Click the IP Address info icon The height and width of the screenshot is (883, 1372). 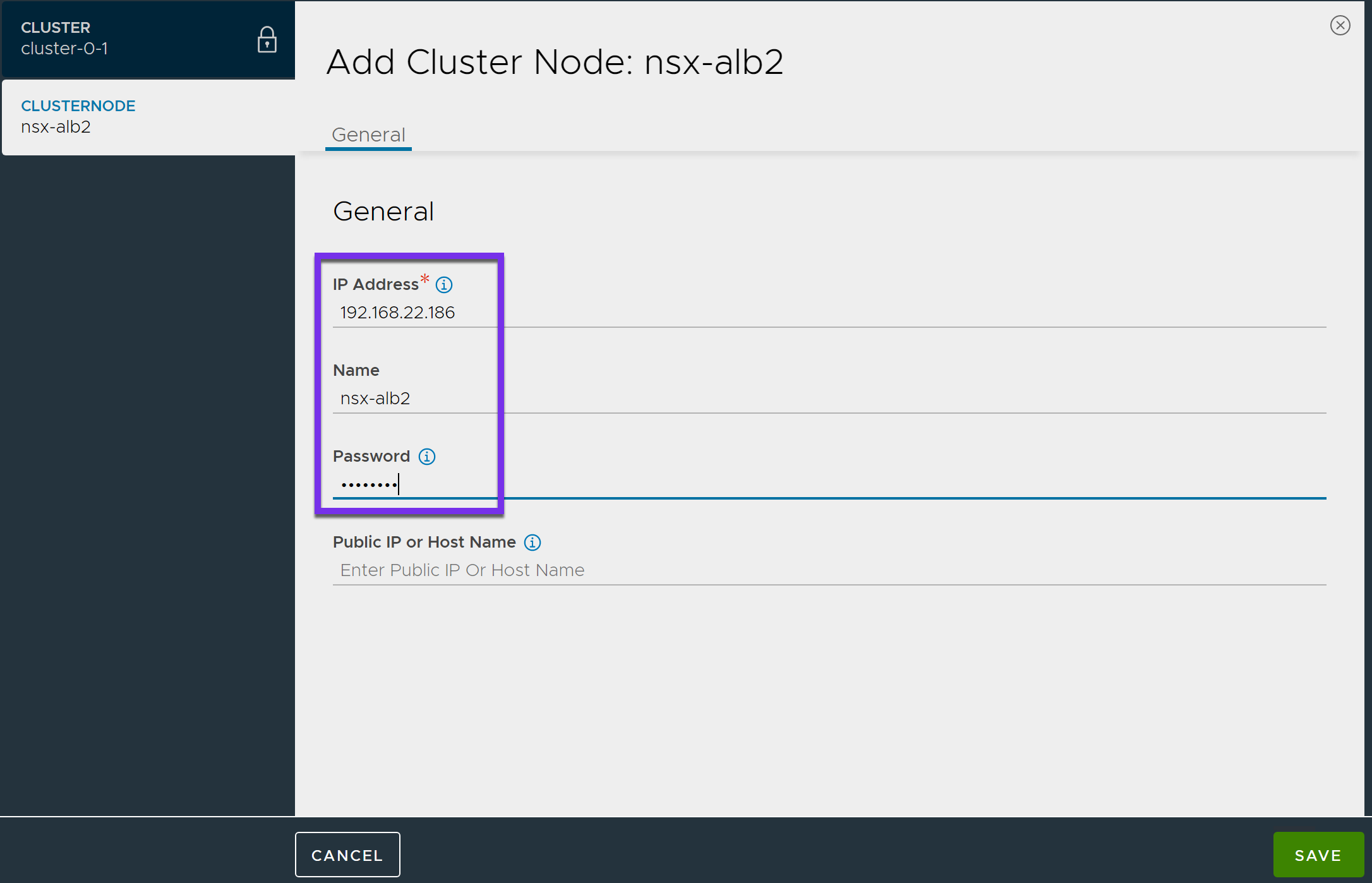[444, 285]
